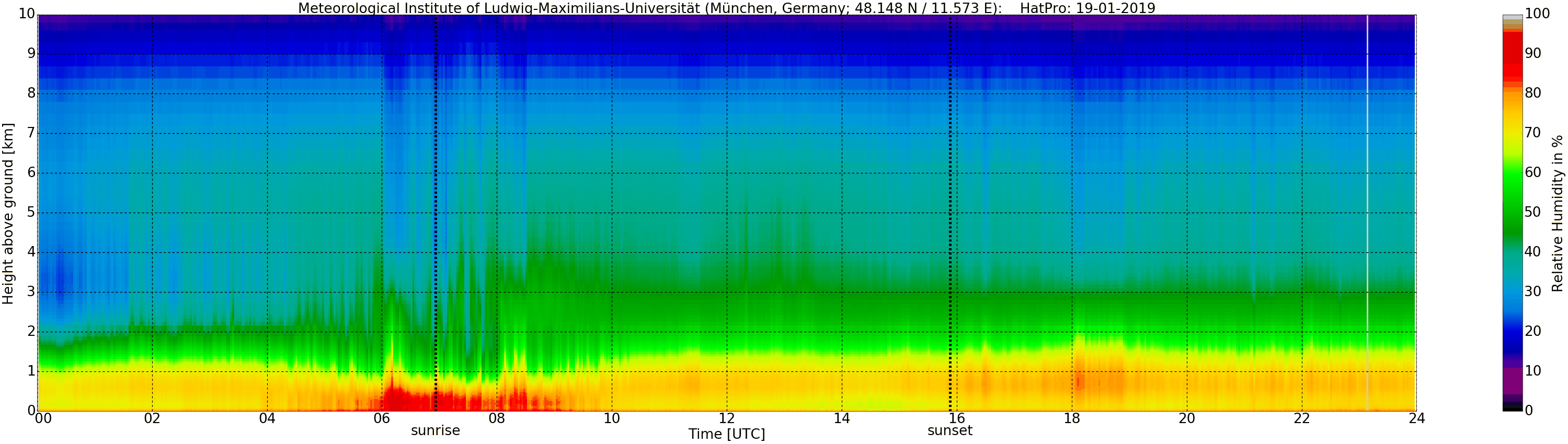Click the '60' label on the humidity colorbar
The height and width of the screenshot is (444, 1568).
(x=1532, y=173)
